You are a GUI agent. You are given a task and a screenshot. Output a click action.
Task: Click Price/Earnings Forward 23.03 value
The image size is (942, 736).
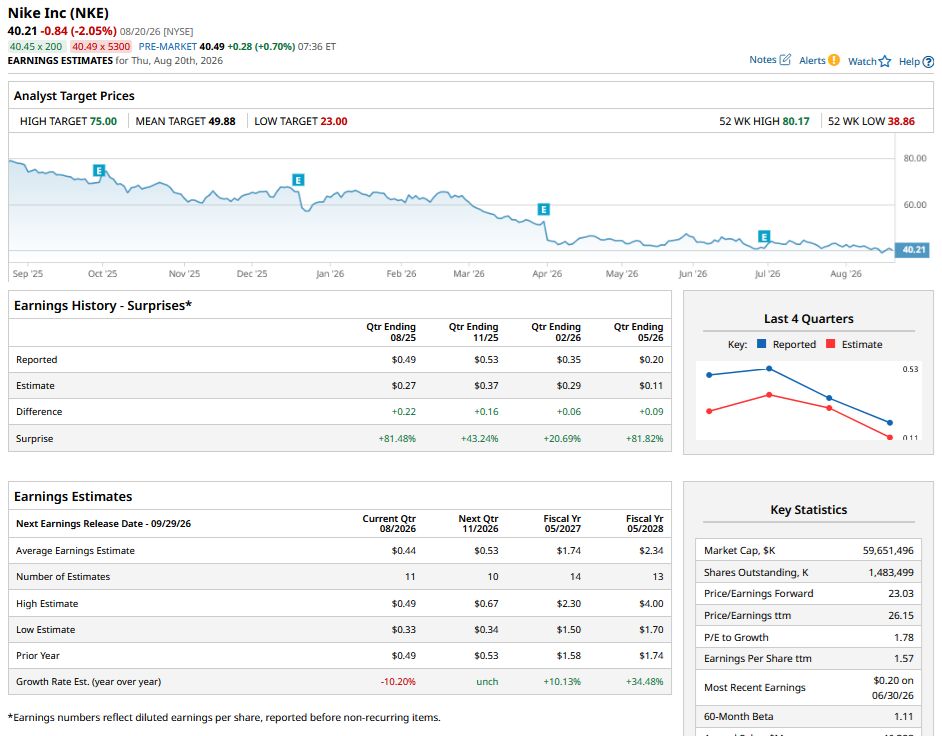[x=901, y=594]
